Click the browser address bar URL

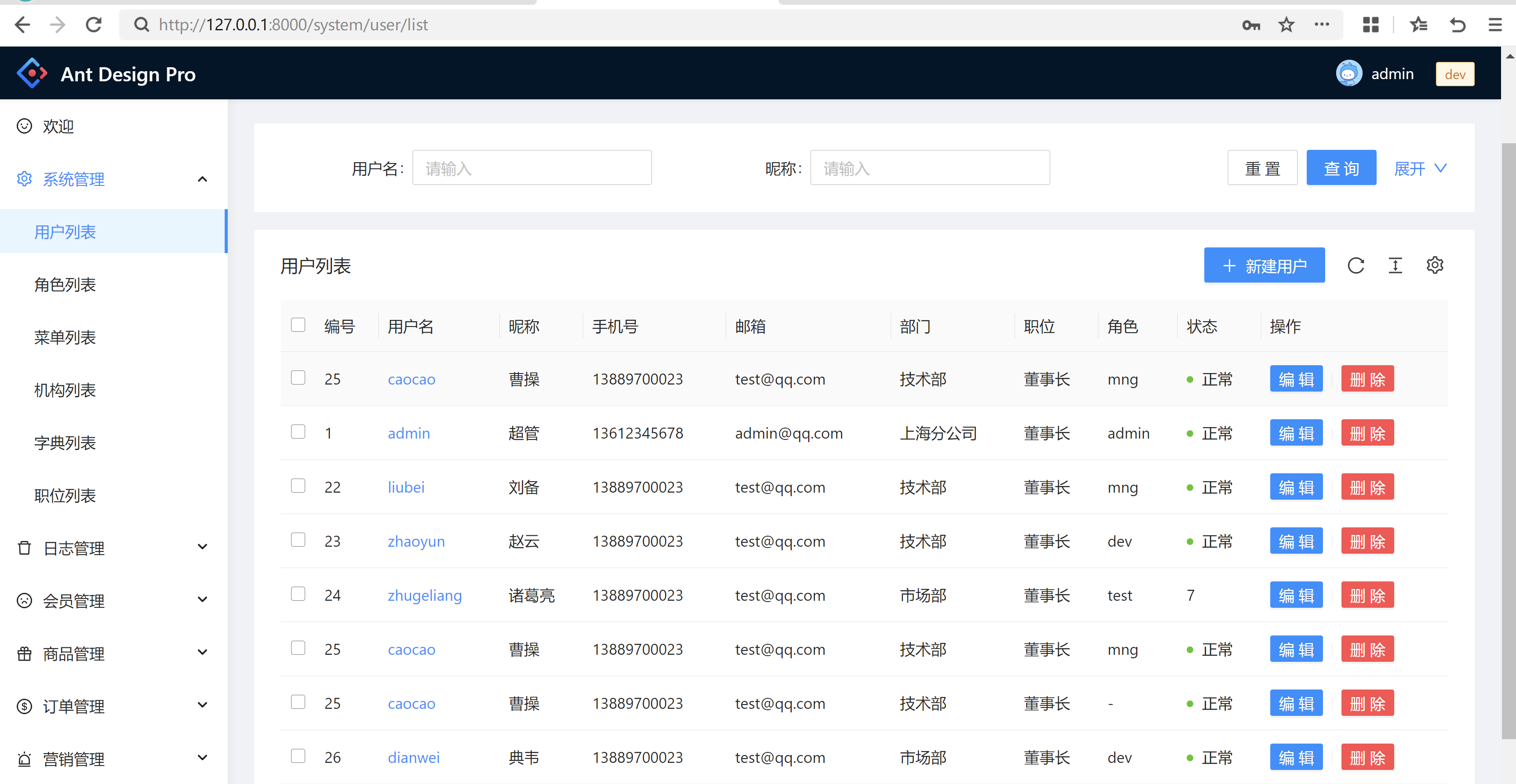tap(293, 25)
